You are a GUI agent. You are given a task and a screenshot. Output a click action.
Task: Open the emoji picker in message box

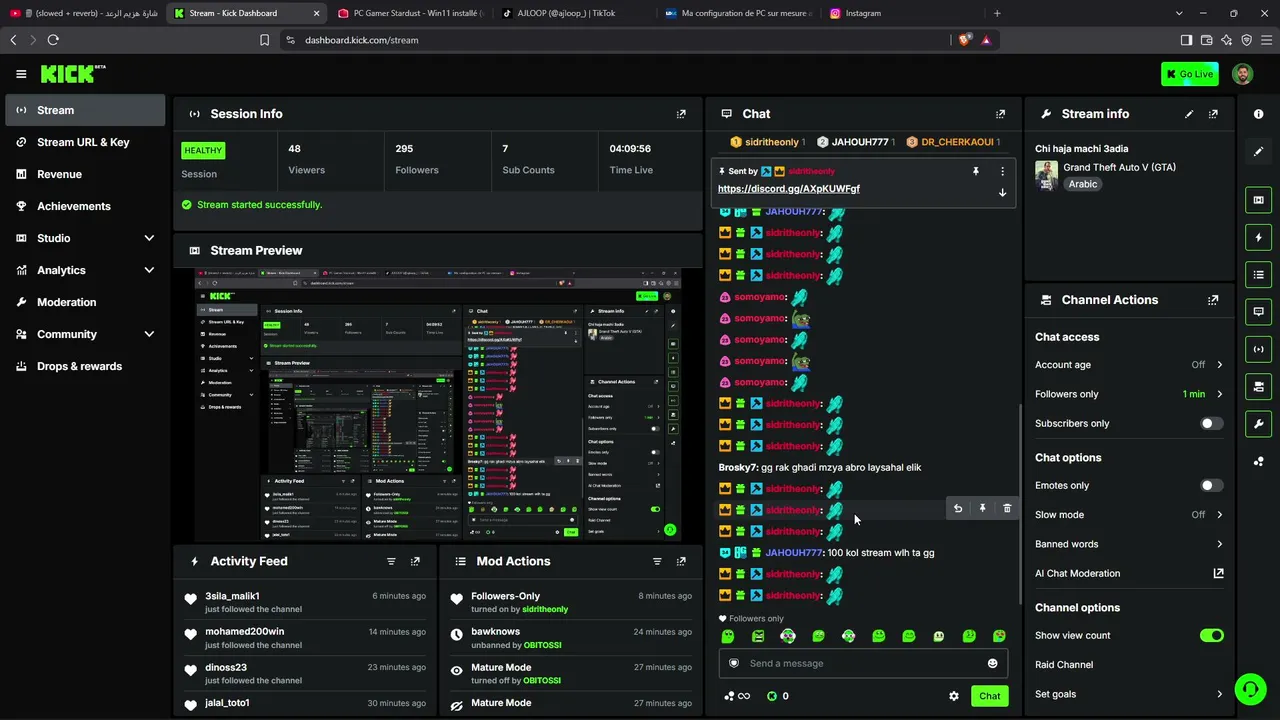click(x=992, y=663)
